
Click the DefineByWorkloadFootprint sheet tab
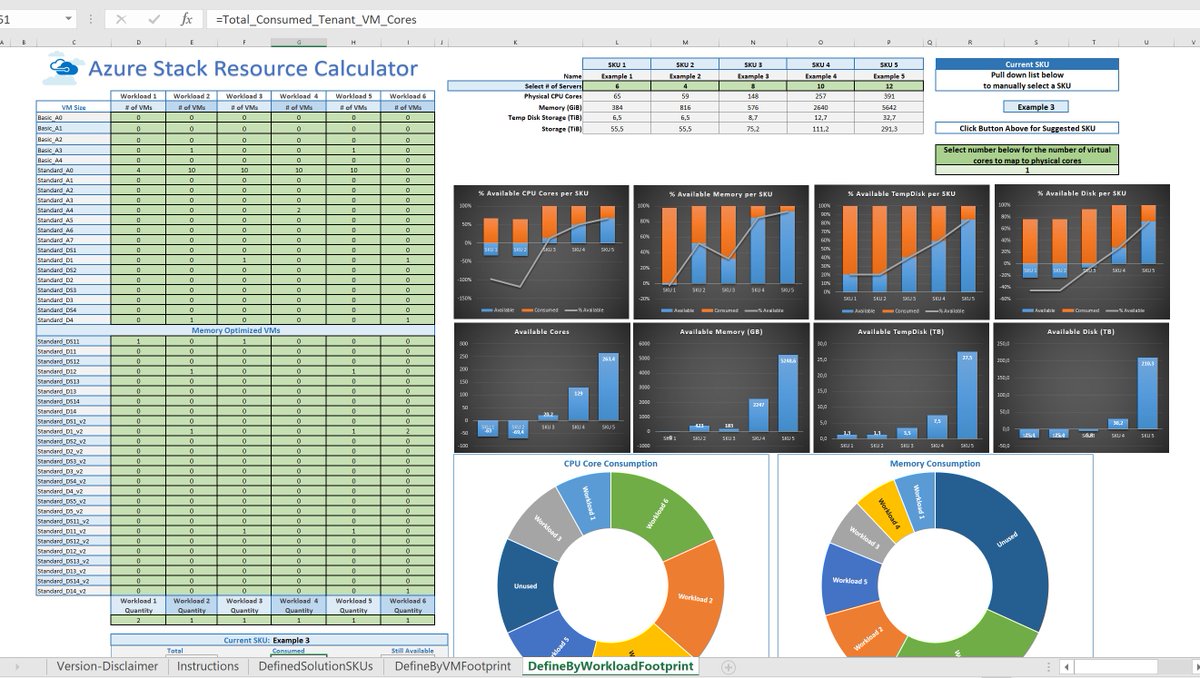609,666
